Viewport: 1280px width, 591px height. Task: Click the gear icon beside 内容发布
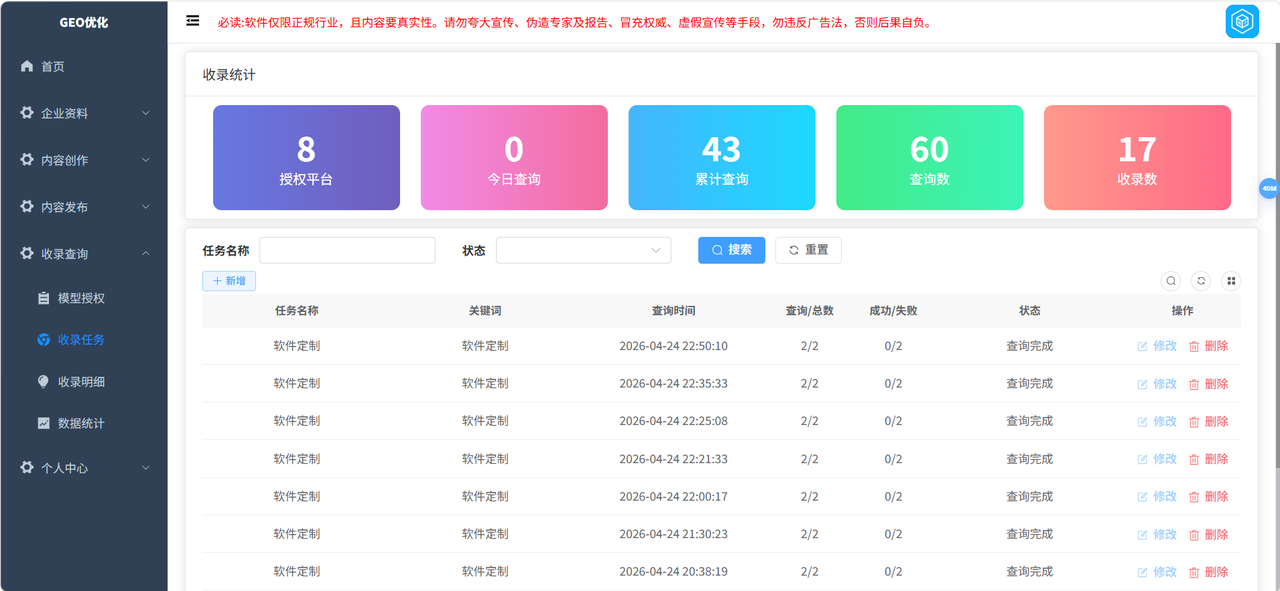tap(27, 207)
